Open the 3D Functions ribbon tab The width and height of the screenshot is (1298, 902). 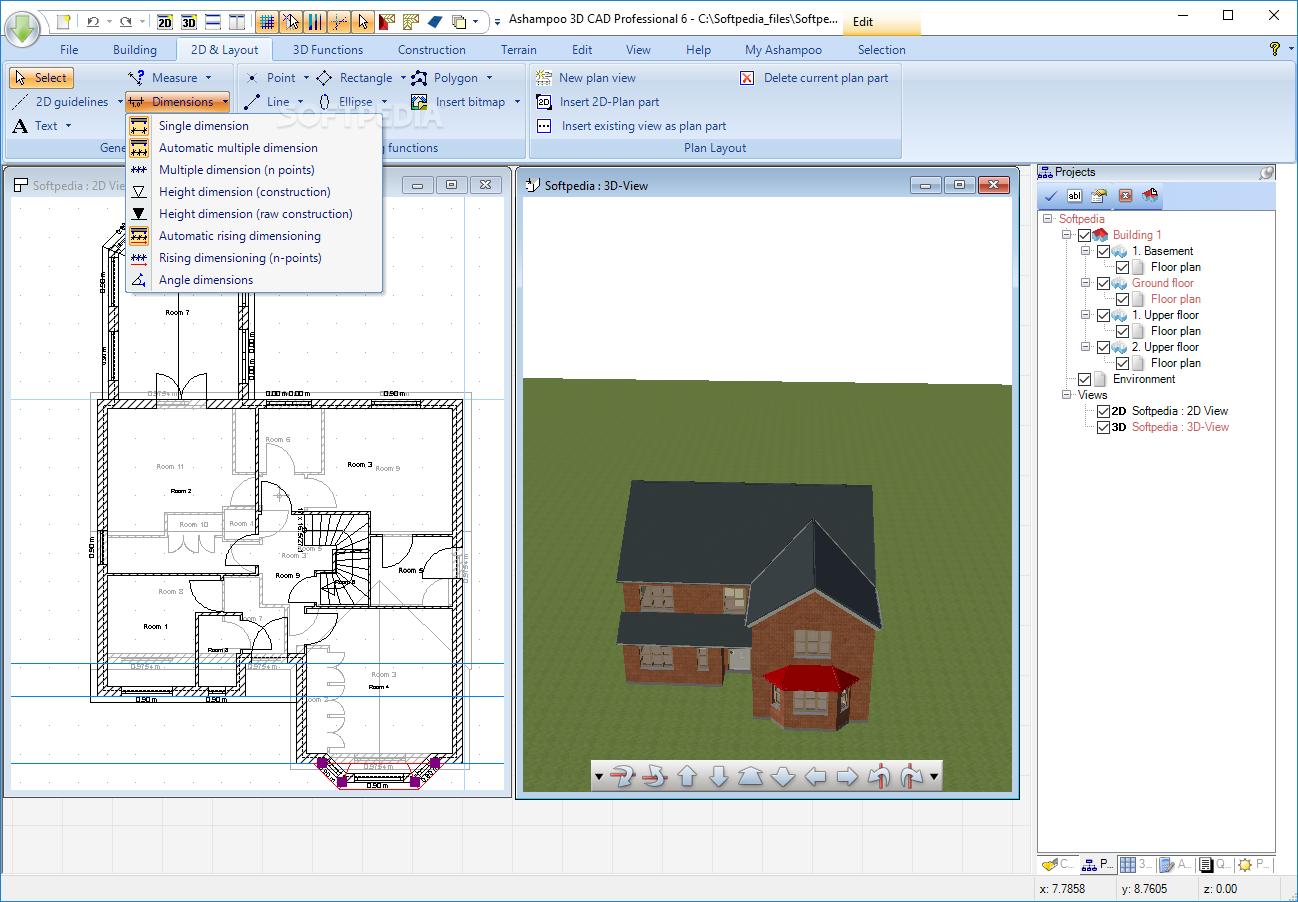pos(328,50)
